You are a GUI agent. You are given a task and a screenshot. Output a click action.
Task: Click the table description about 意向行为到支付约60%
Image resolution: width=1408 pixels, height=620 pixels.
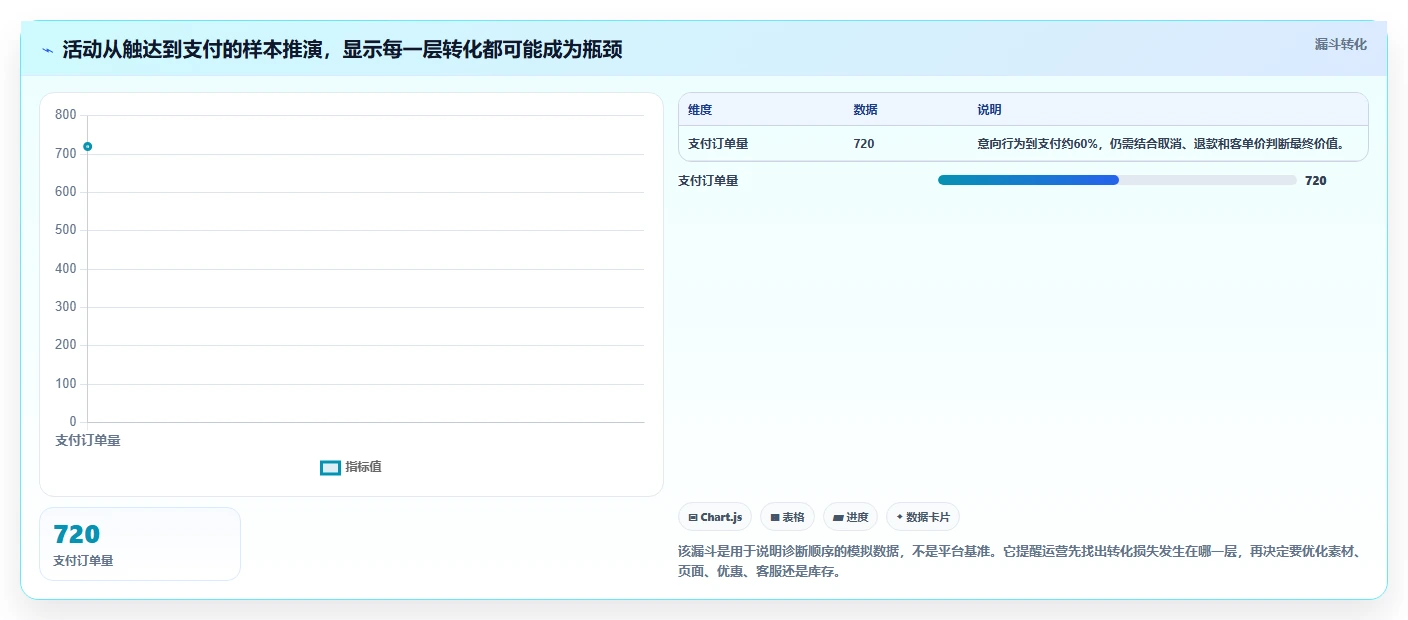click(1161, 144)
